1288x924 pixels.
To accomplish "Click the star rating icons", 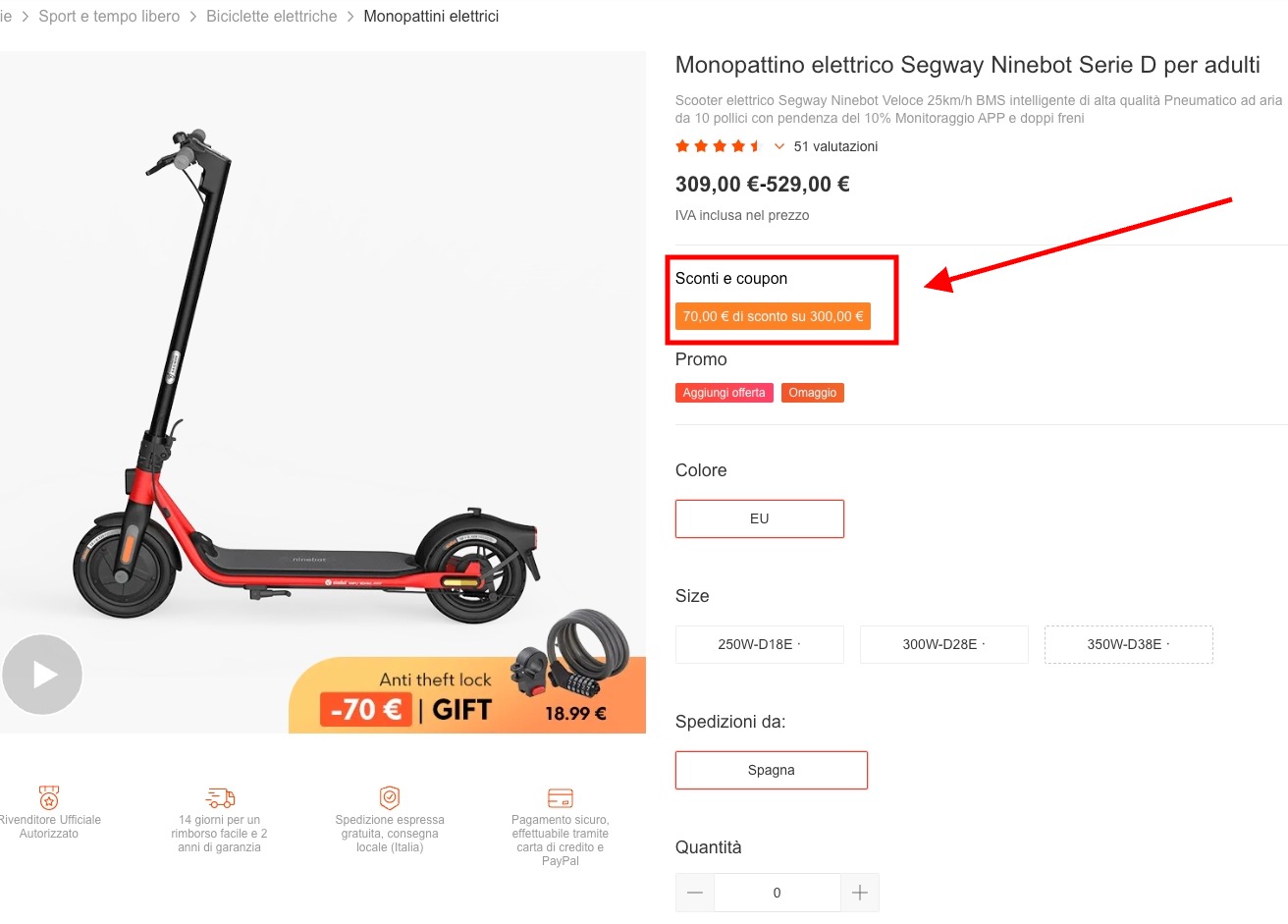I will 718,146.
